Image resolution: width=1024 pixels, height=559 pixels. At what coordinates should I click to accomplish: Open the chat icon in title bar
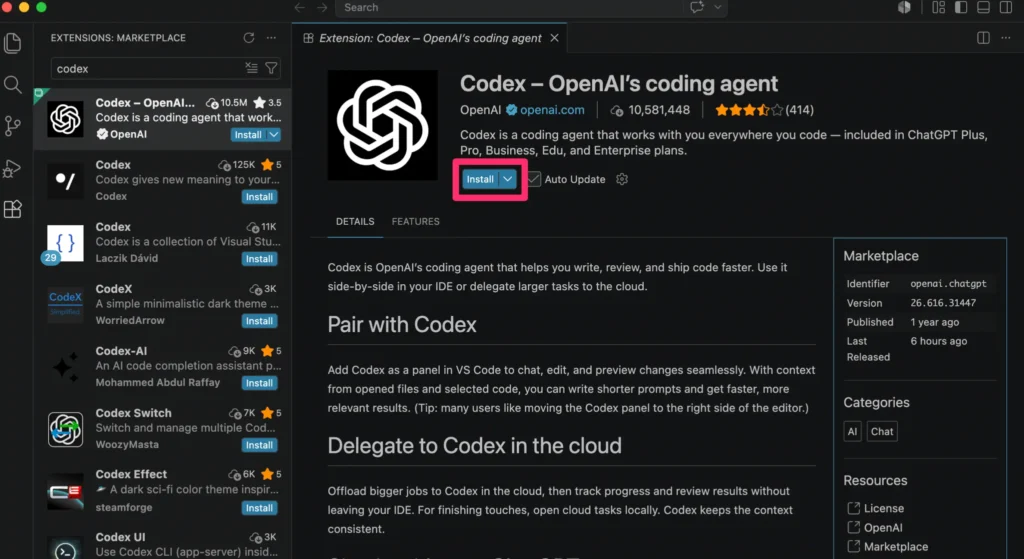697,7
